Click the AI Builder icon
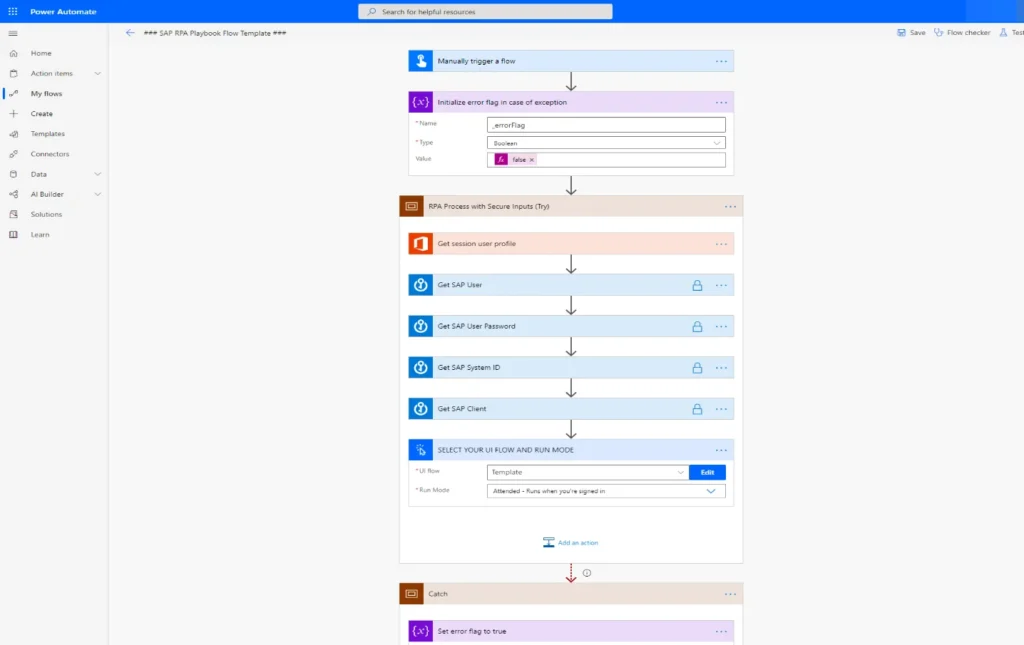The height and width of the screenshot is (645, 1024). coord(14,194)
